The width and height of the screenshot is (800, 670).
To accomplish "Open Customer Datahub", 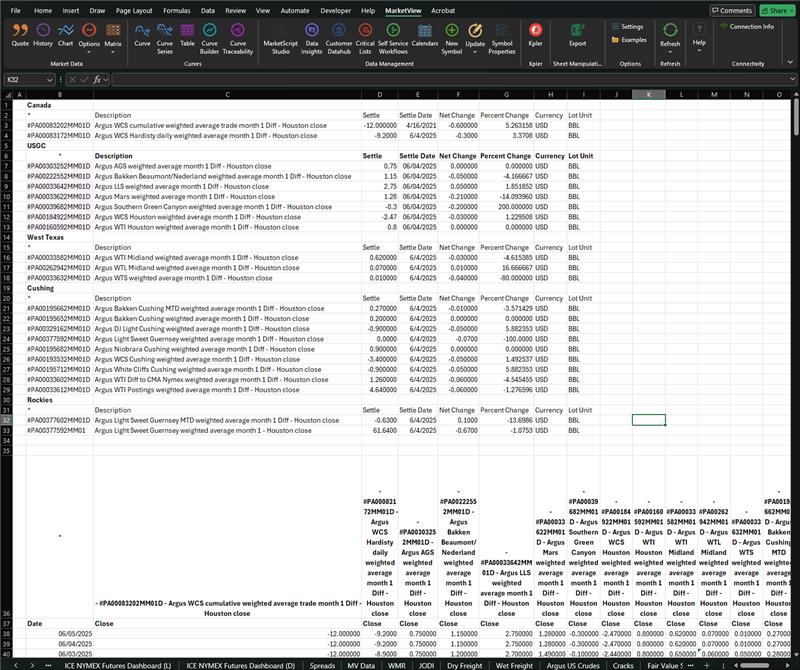I will (x=339, y=39).
